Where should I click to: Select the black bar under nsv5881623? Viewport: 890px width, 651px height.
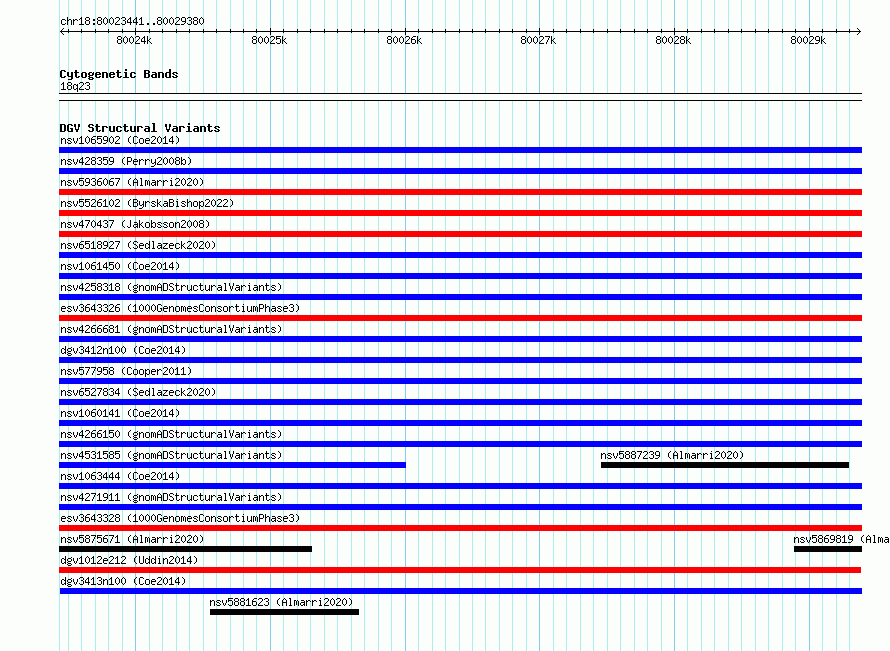click(284, 612)
